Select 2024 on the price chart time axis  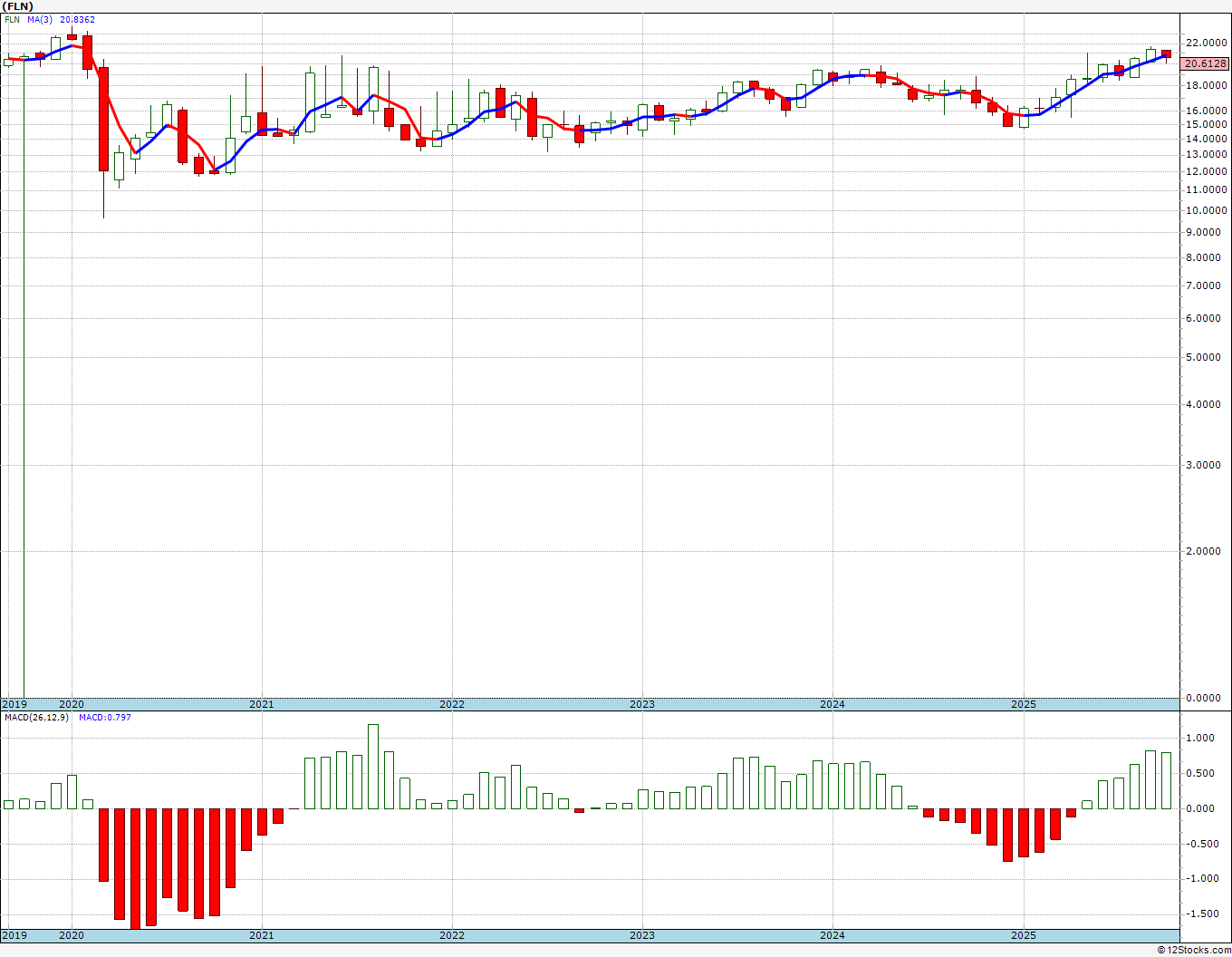tap(833, 704)
